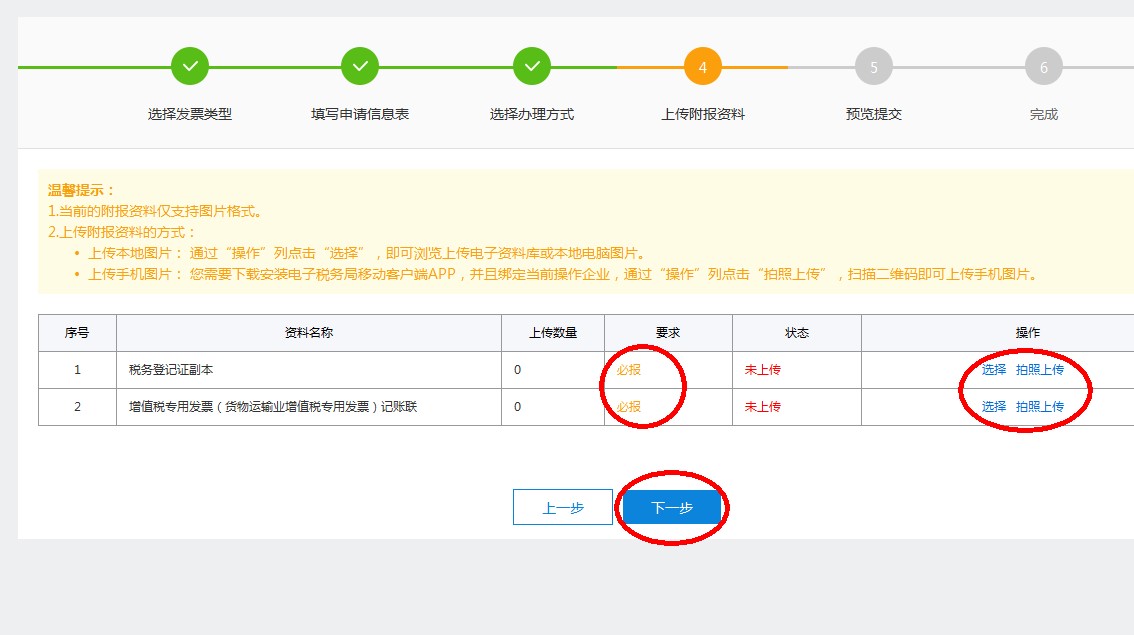Viewport: 1134px width, 635px height.
Task: Click the green progress bar line
Action: [100, 66]
